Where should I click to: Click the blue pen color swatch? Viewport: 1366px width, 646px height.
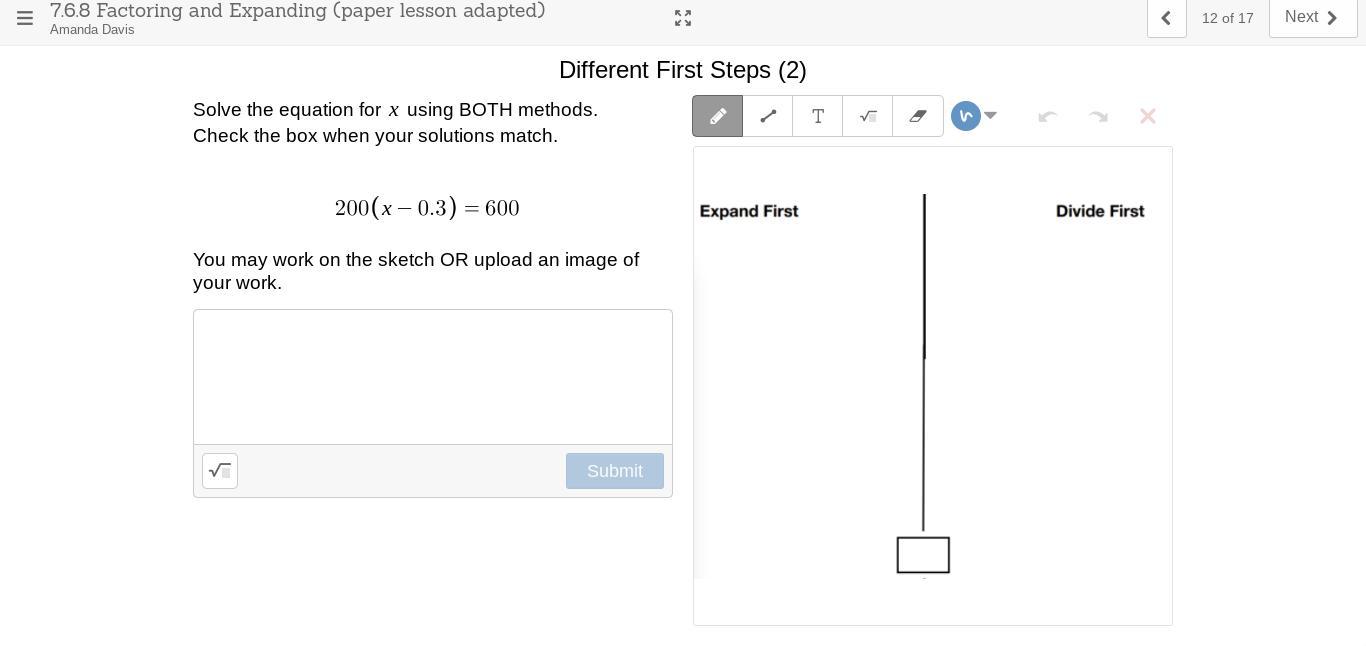(965, 116)
